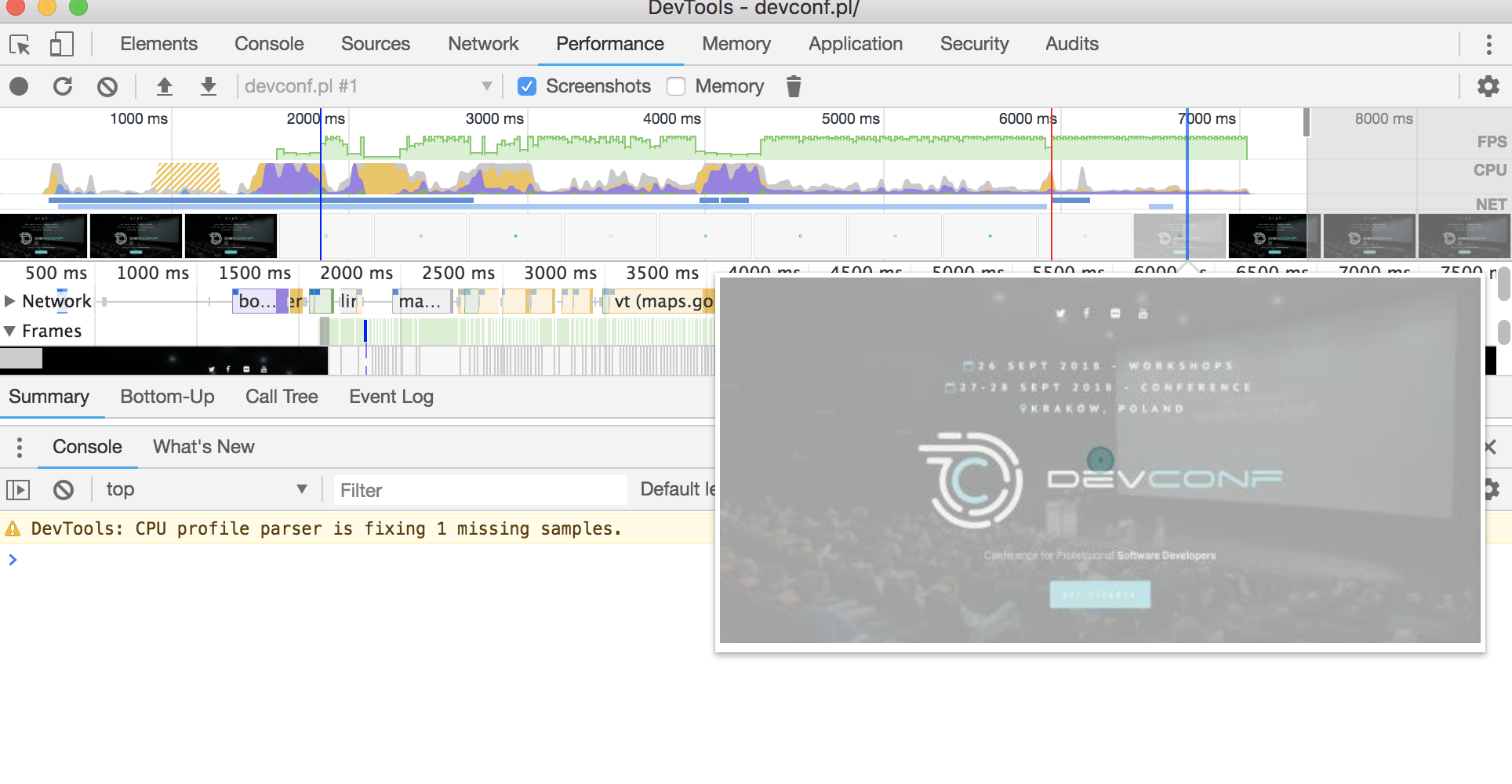Click the FPS chart overview
Viewport: 1512px width, 784px height.
653,146
